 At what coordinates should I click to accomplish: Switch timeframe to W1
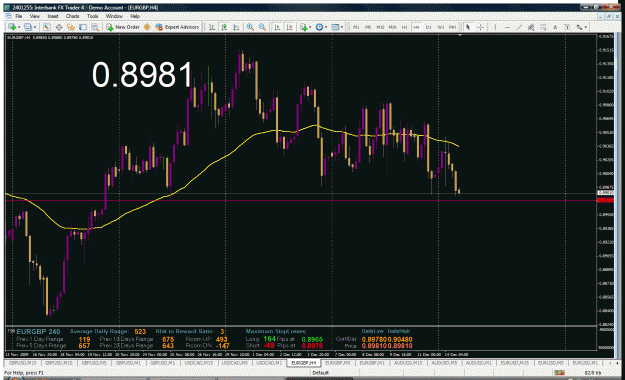441,27
